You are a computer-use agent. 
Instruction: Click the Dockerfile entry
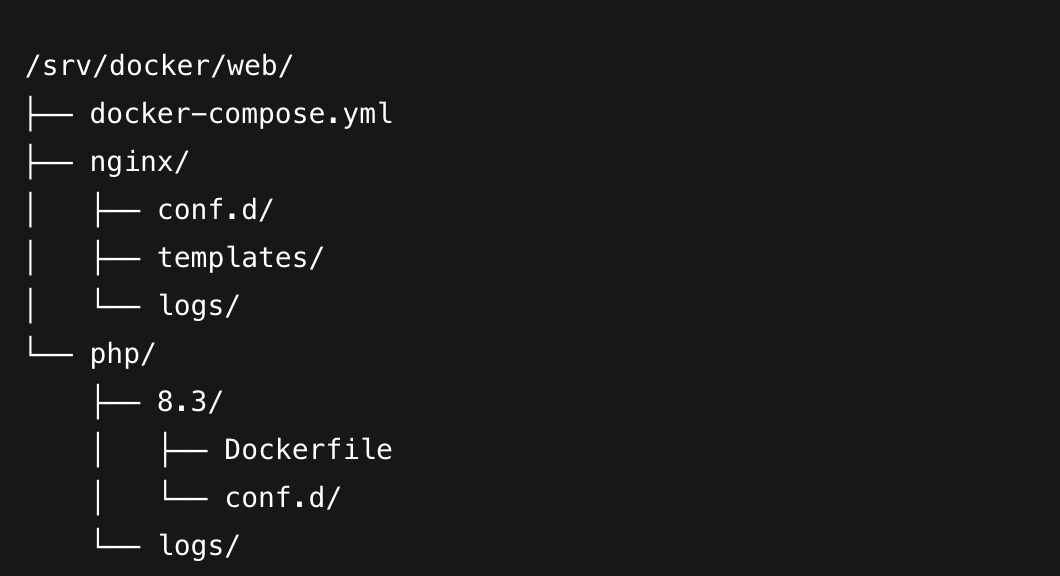tap(308, 450)
